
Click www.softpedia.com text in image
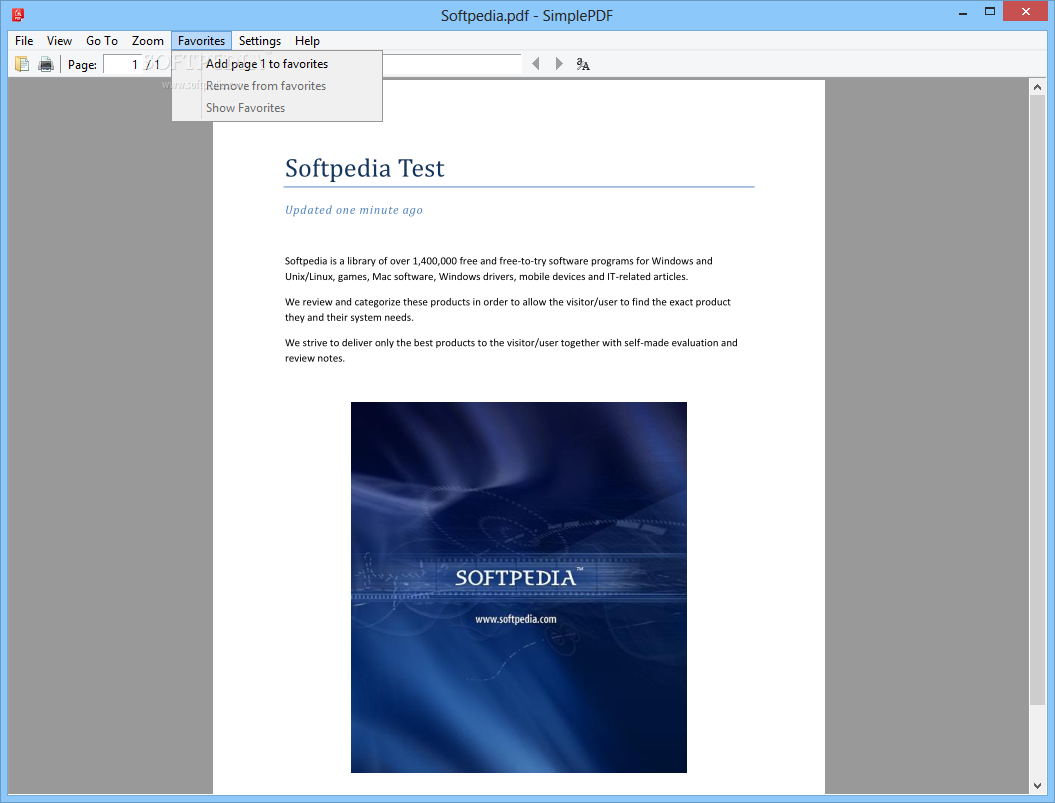(x=515, y=619)
